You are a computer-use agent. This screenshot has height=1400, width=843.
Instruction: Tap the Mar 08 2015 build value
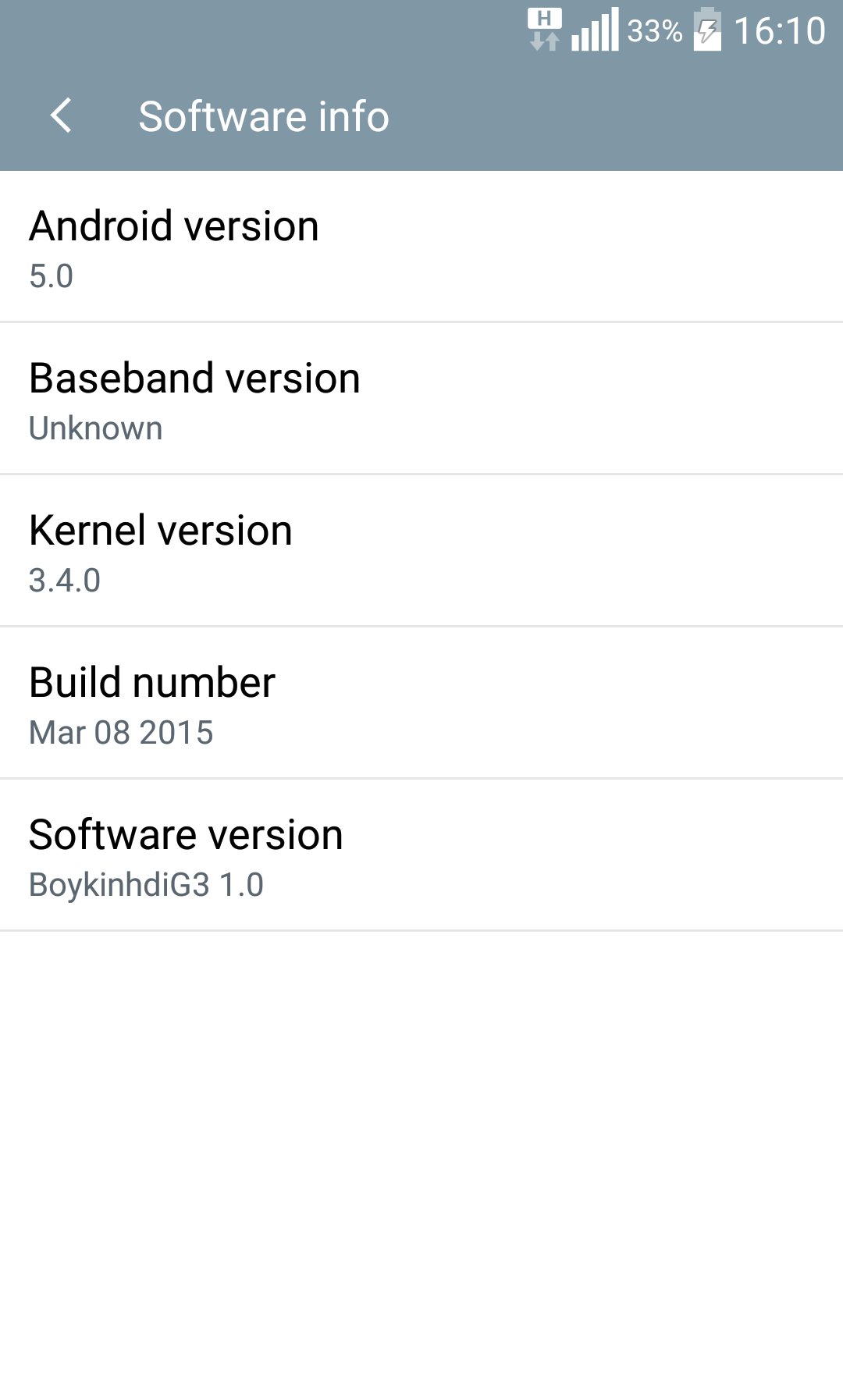point(121,733)
